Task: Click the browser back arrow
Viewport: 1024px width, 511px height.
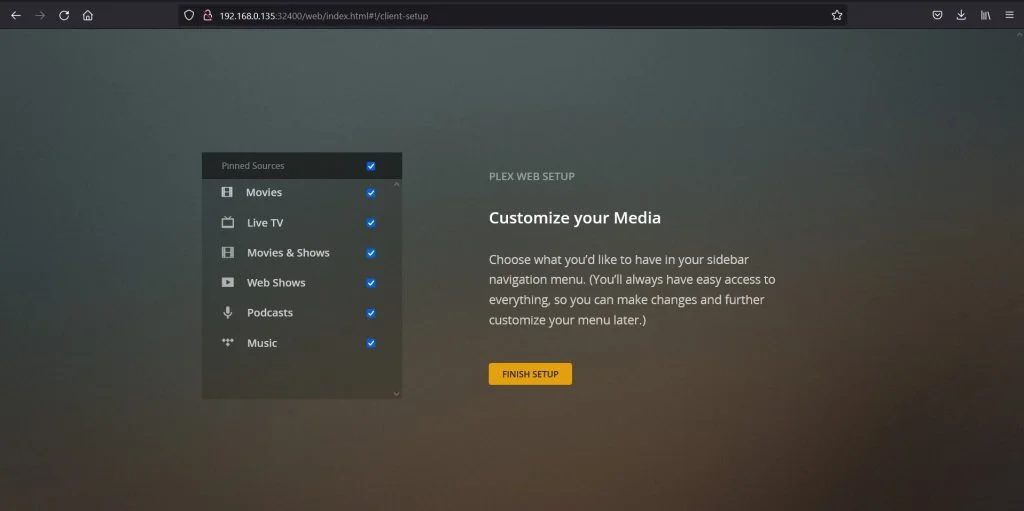Action: coord(16,15)
